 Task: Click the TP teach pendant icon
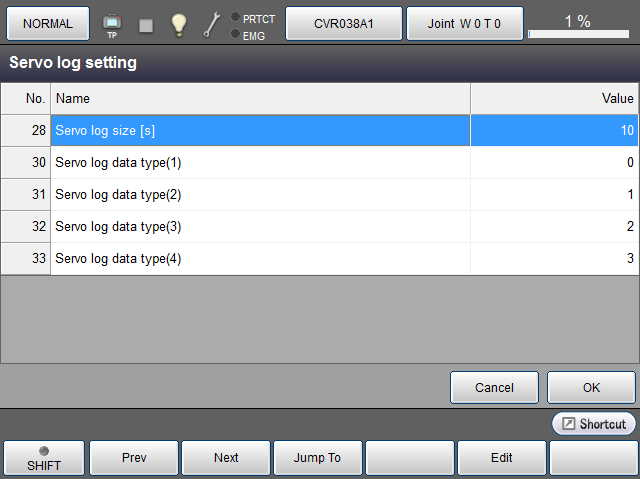coord(112,23)
